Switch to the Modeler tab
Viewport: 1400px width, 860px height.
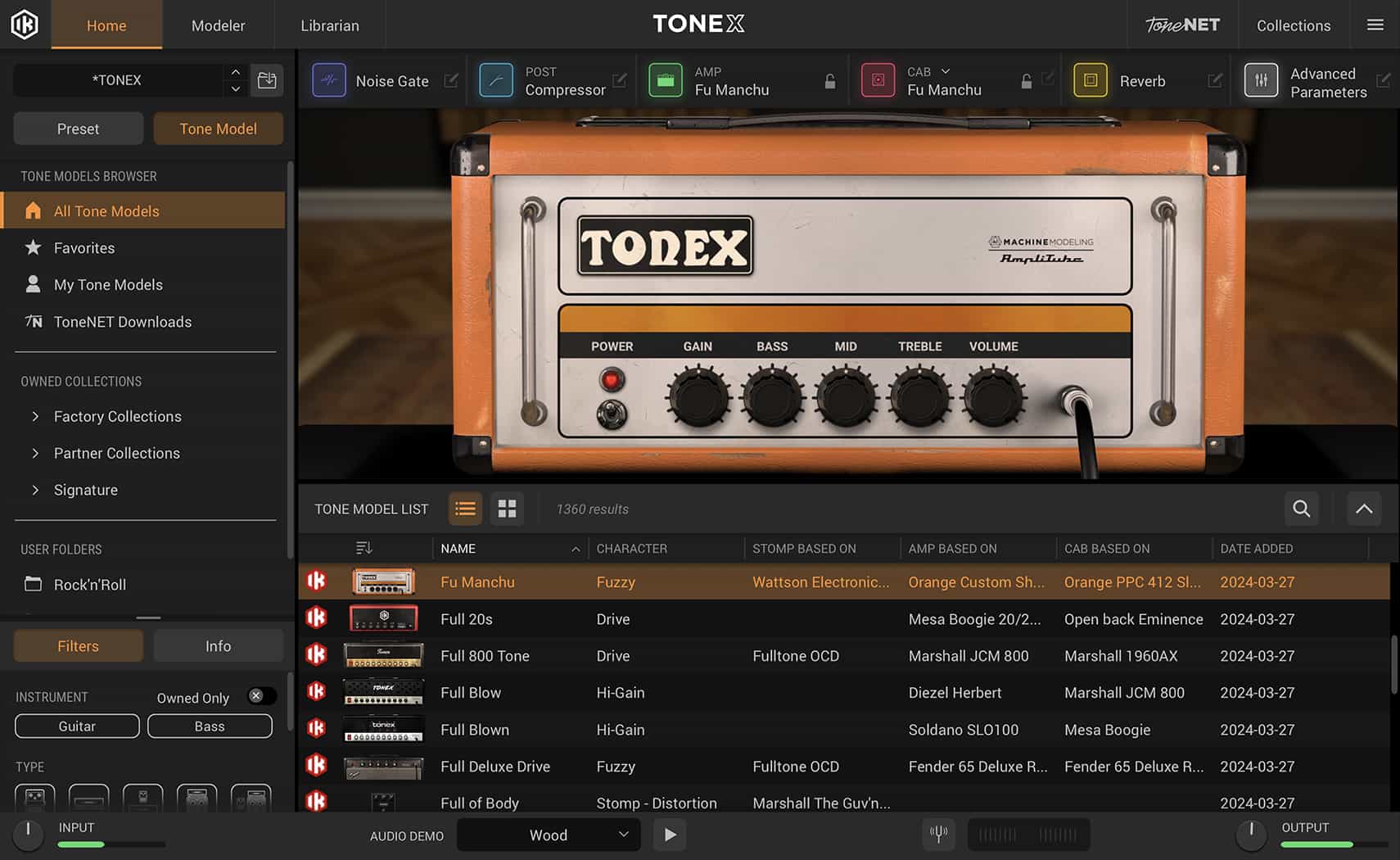(218, 25)
